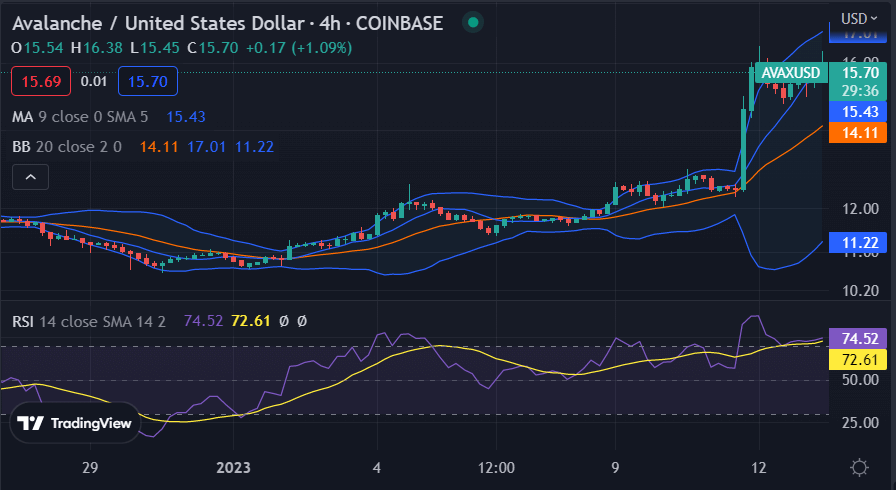Image resolution: width=896 pixels, height=490 pixels.
Task: Click the spread value 0.01
Action: click(94, 81)
